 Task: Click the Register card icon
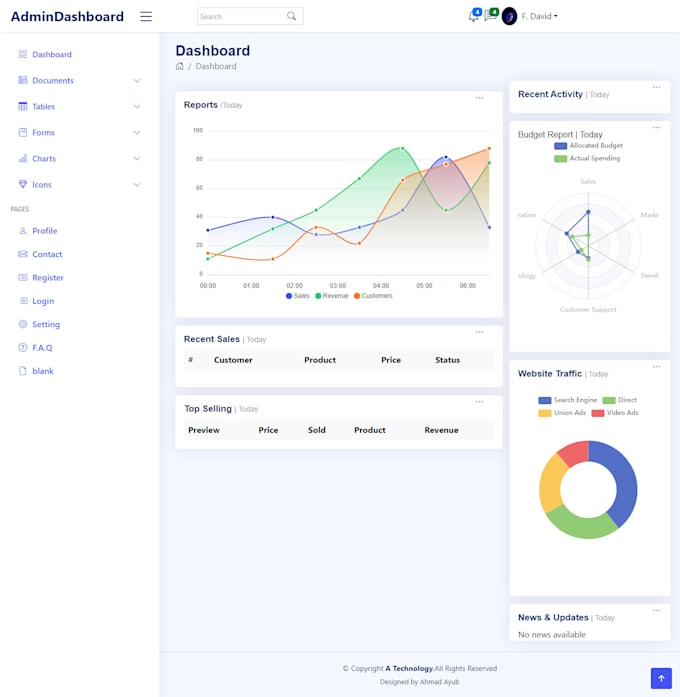23,277
